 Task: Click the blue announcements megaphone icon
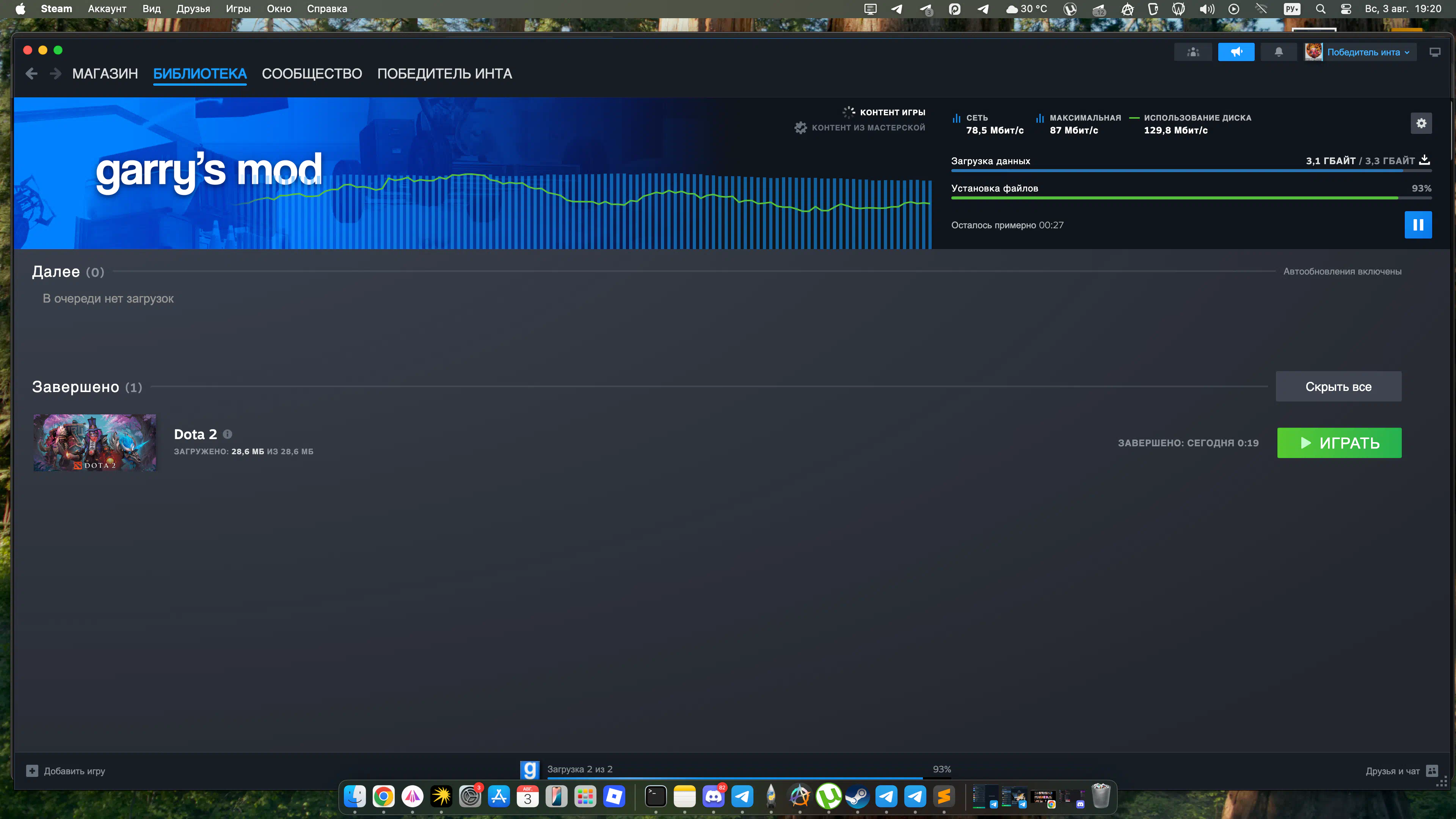click(1236, 52)
